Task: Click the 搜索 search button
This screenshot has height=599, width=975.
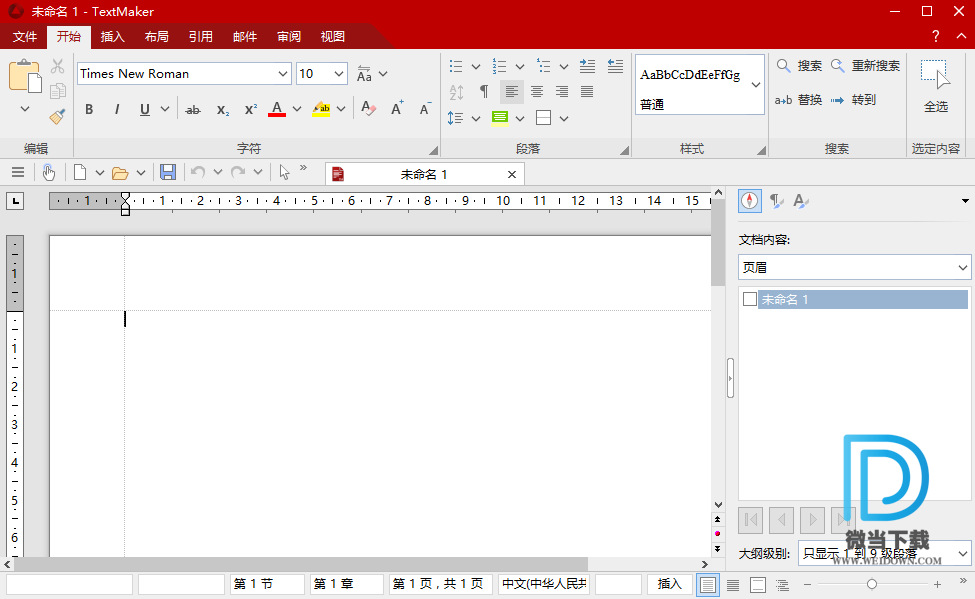Action: [800, 65]
